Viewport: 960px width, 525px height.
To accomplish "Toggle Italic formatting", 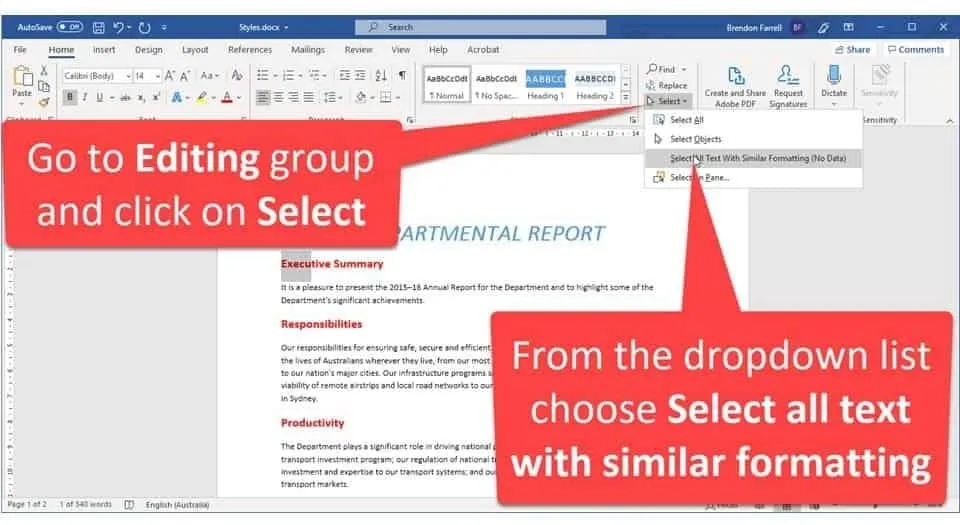I will pos(84,97).
